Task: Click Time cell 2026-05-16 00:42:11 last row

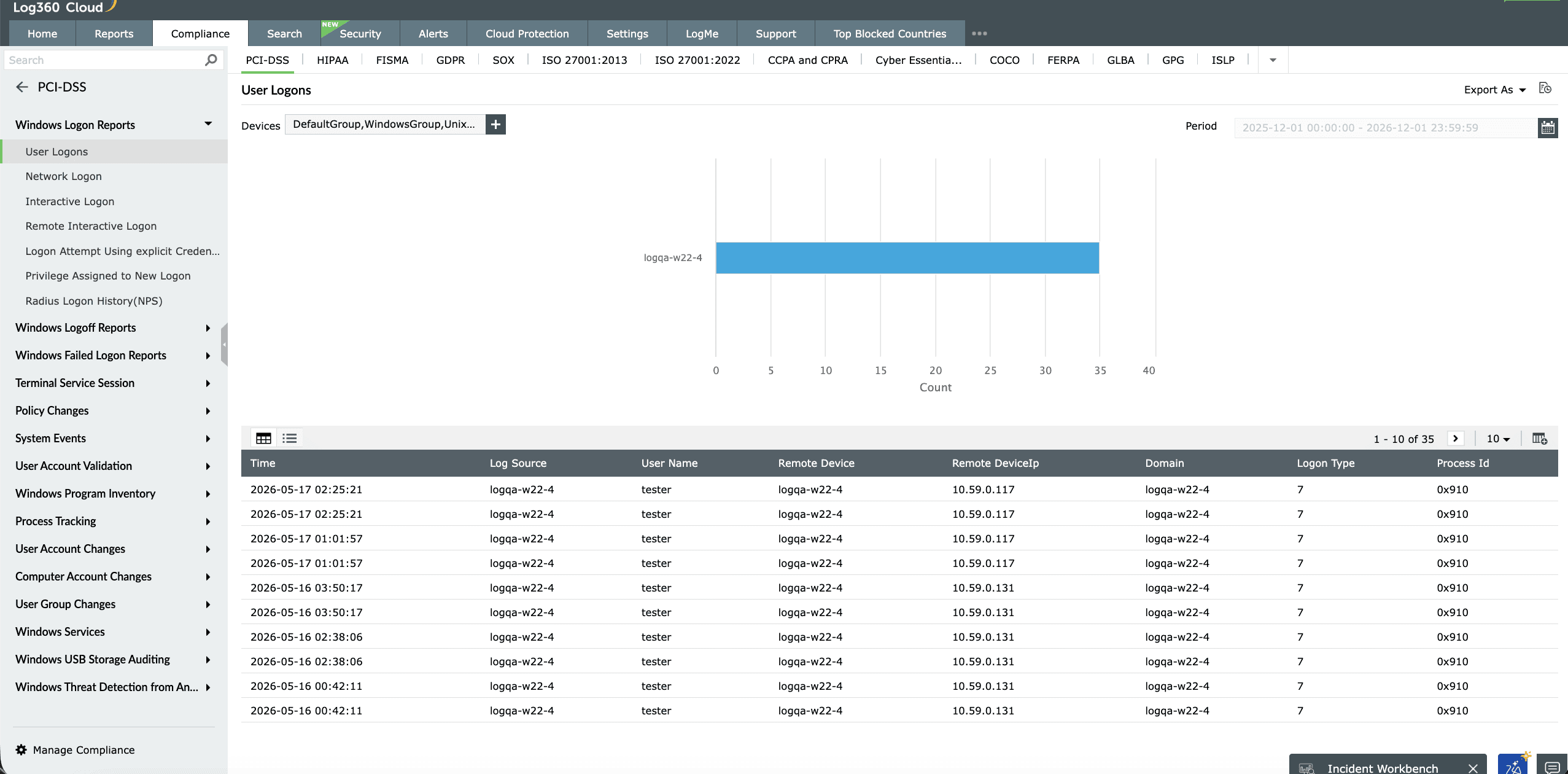Action: [306, 711]
